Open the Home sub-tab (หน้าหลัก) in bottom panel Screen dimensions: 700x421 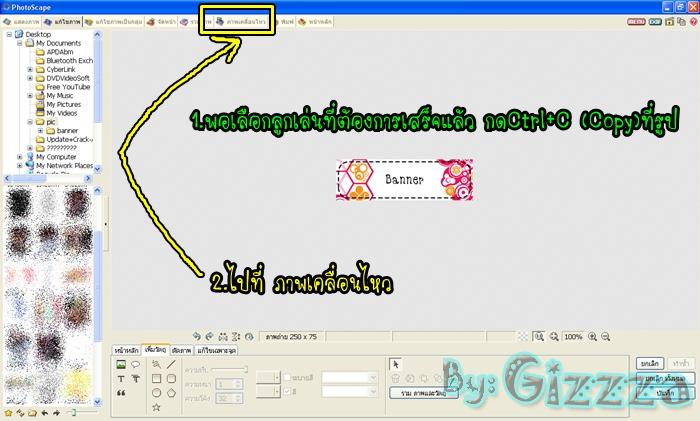point(126,351)
